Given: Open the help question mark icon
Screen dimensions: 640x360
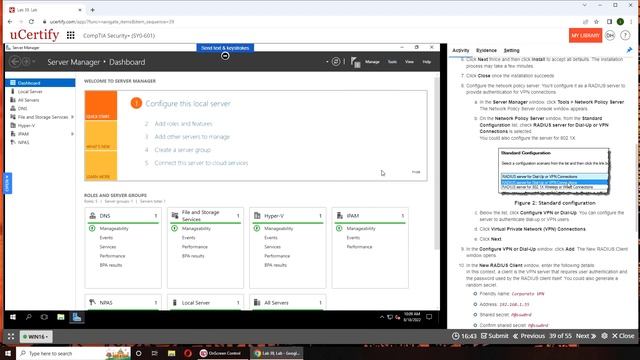Looking at the screenshot, I should [x=625, y=36].
